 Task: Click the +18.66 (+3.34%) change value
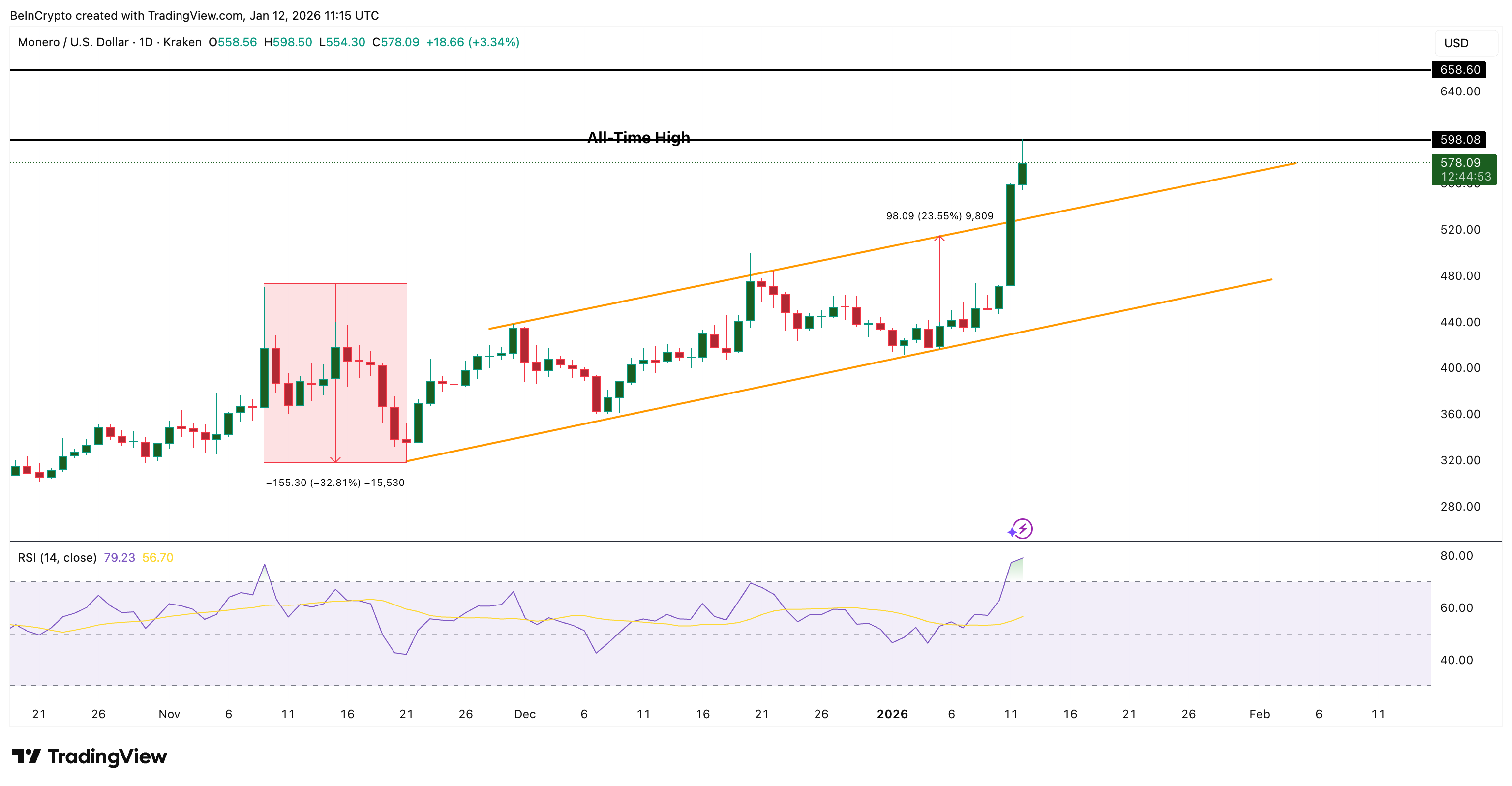[x=473, y=42]
